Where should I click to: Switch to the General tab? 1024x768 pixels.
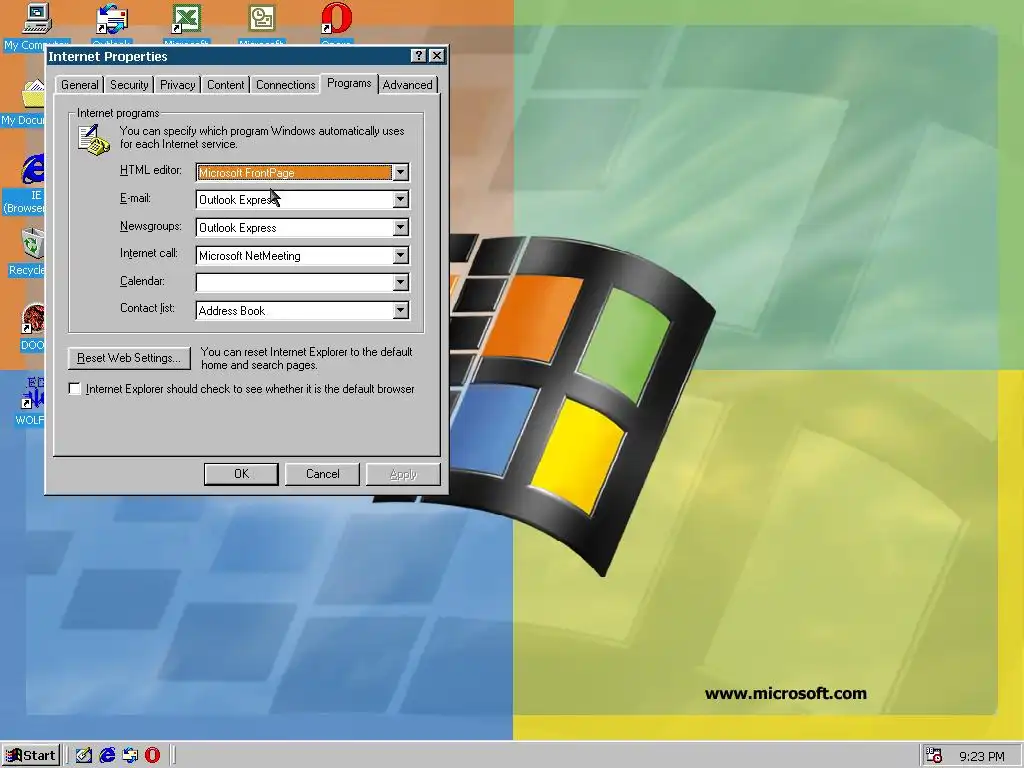[x=80, y=85]
